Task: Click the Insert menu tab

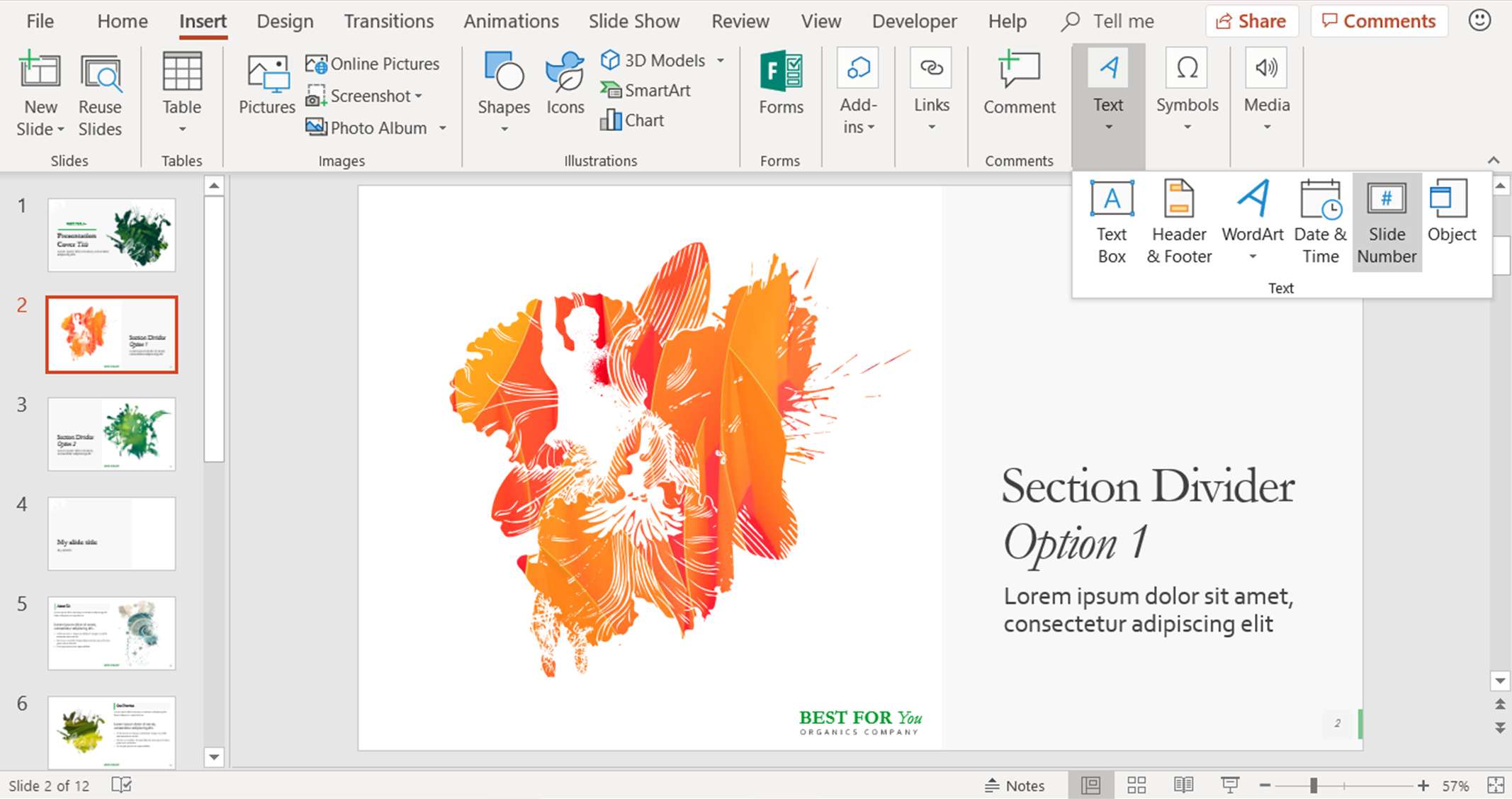Action: [x=200, y=20]
